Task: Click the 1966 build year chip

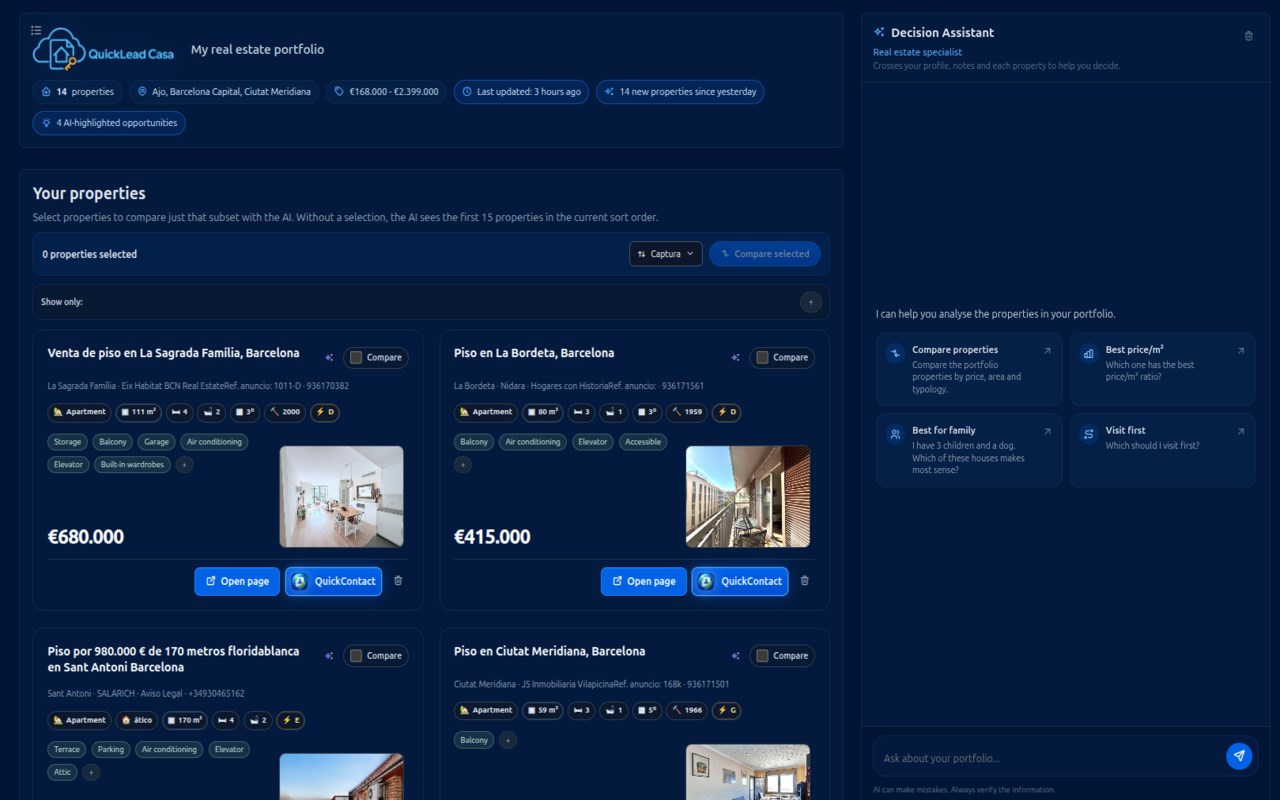Action: [685, 710]
